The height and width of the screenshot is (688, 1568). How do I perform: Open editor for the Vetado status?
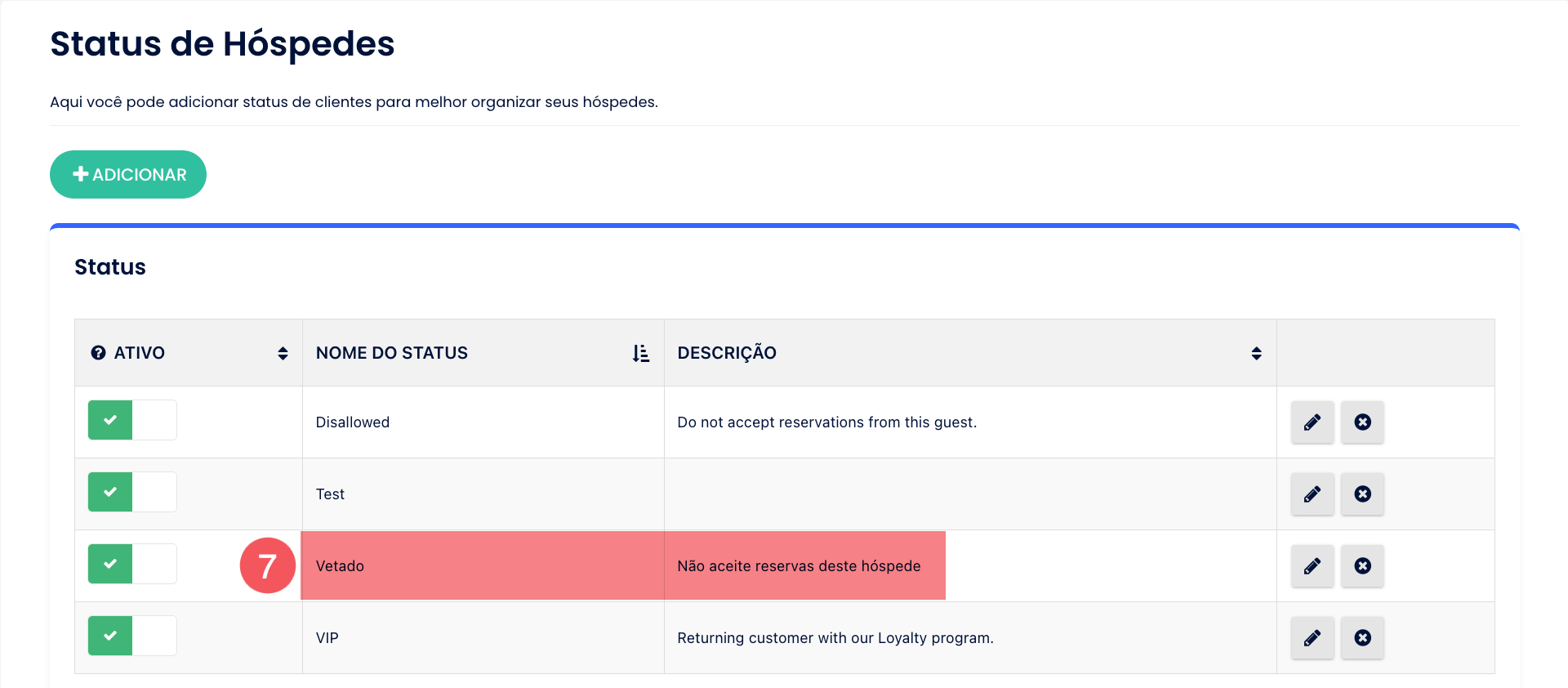(x=1312, y=566)
